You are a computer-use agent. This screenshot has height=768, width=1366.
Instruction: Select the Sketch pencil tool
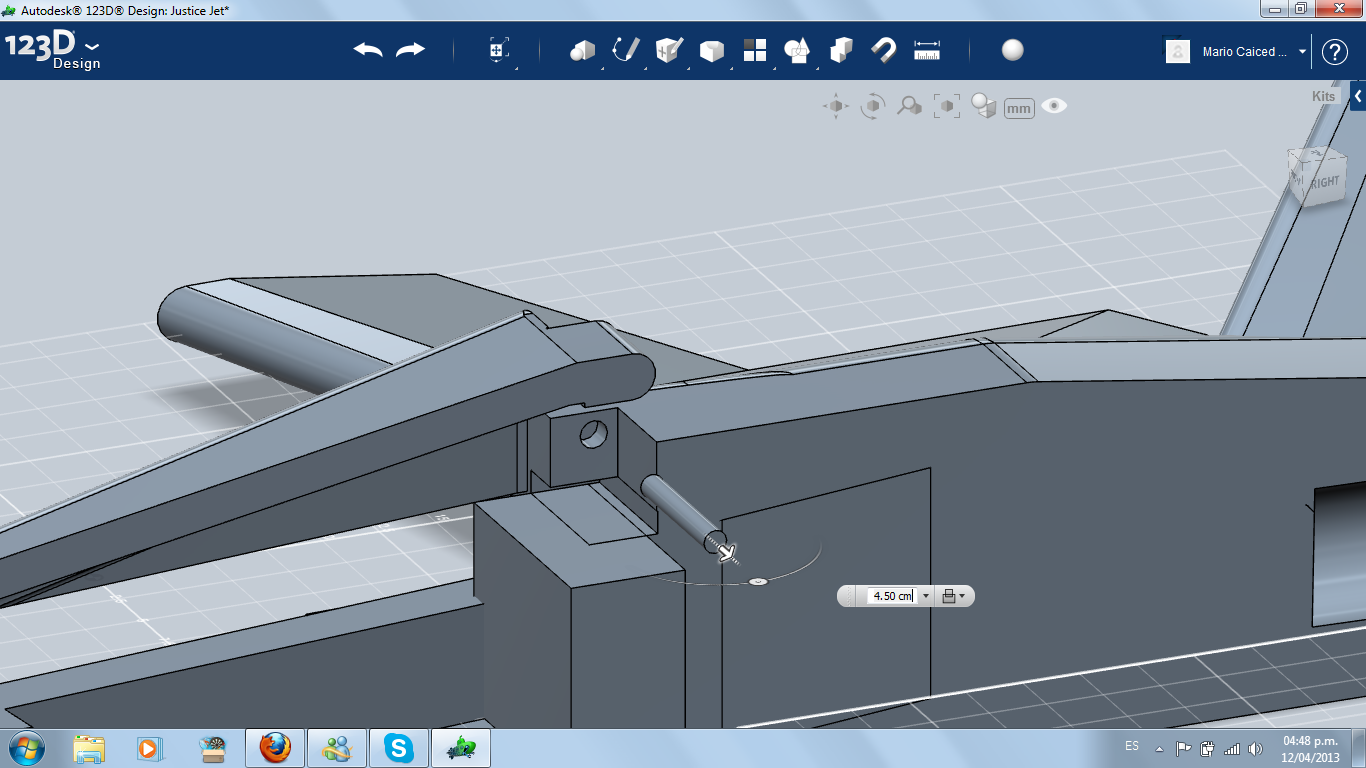(x=626, y=50)
